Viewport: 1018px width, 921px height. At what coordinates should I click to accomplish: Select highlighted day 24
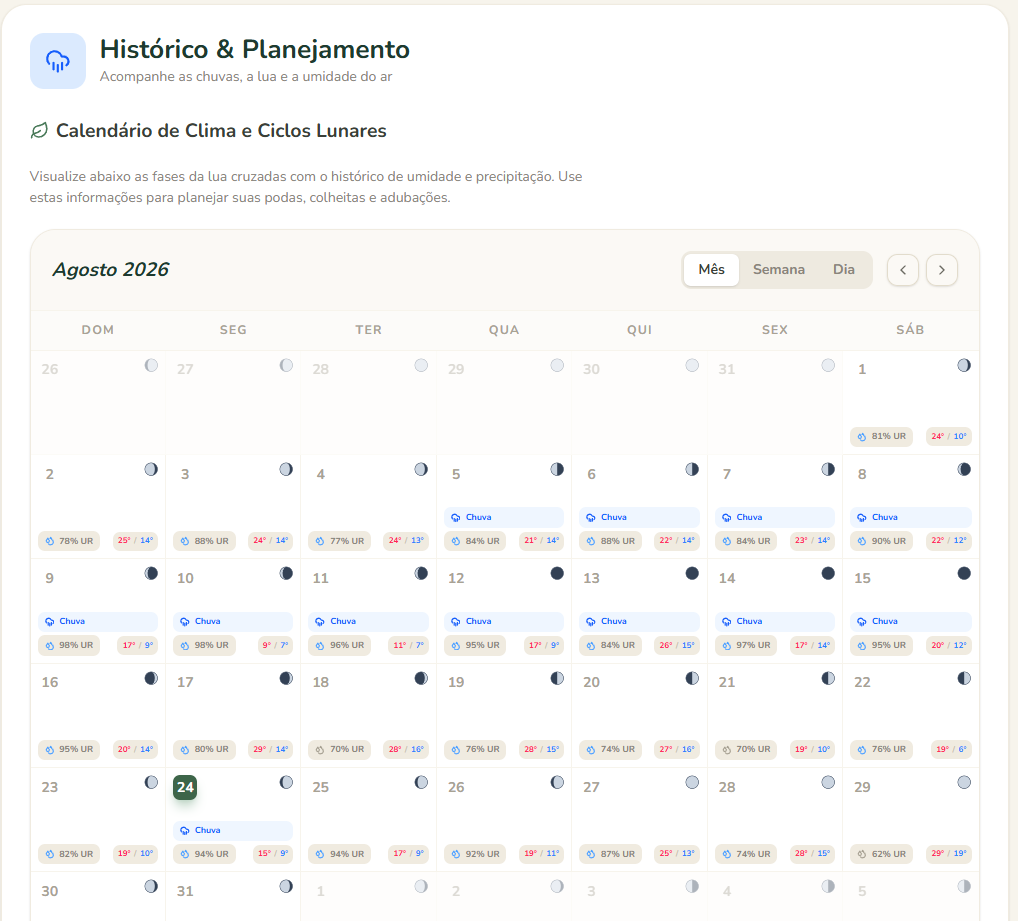pos(185,787)
